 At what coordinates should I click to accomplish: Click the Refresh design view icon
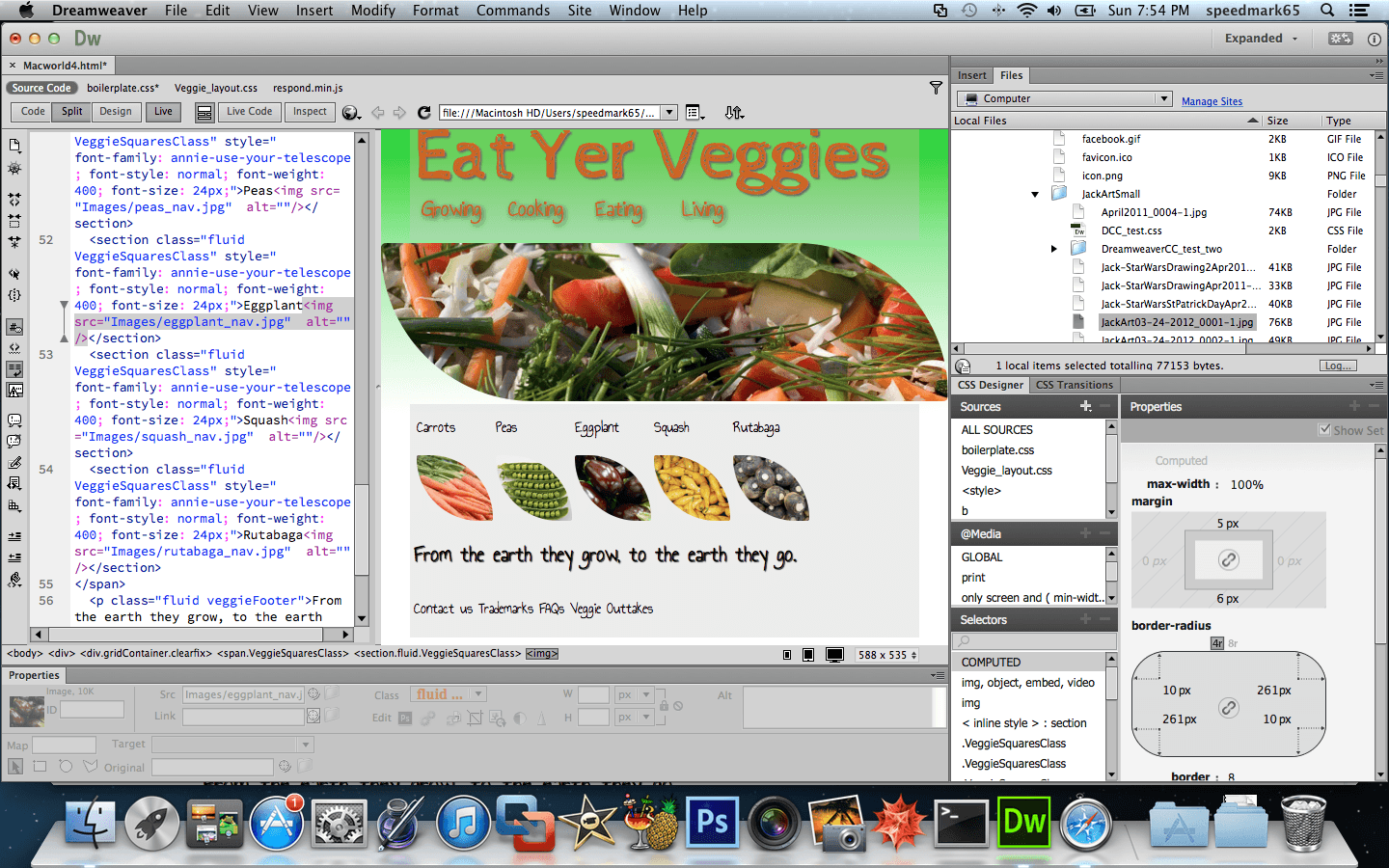point(423,113)
